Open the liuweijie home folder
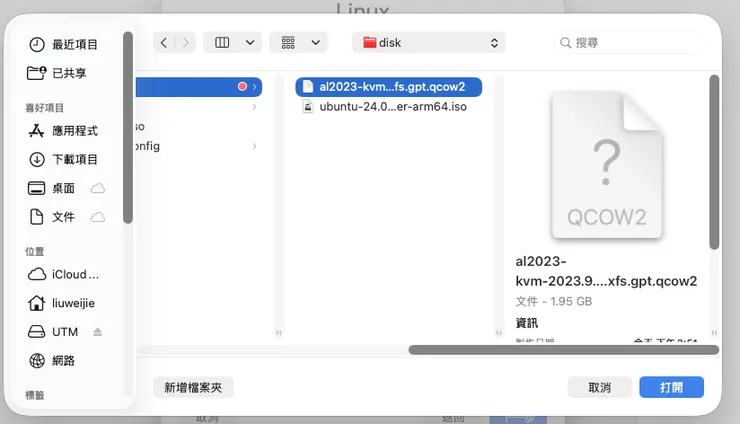Viewport: 740px width, 424px height. click(61, 303)
